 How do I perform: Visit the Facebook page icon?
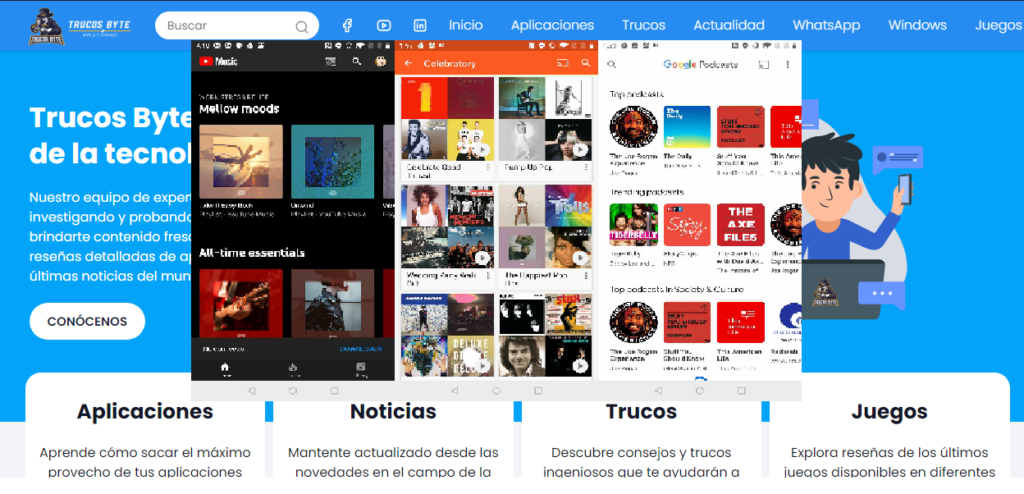pyautogui.click(x=347, y=25)
